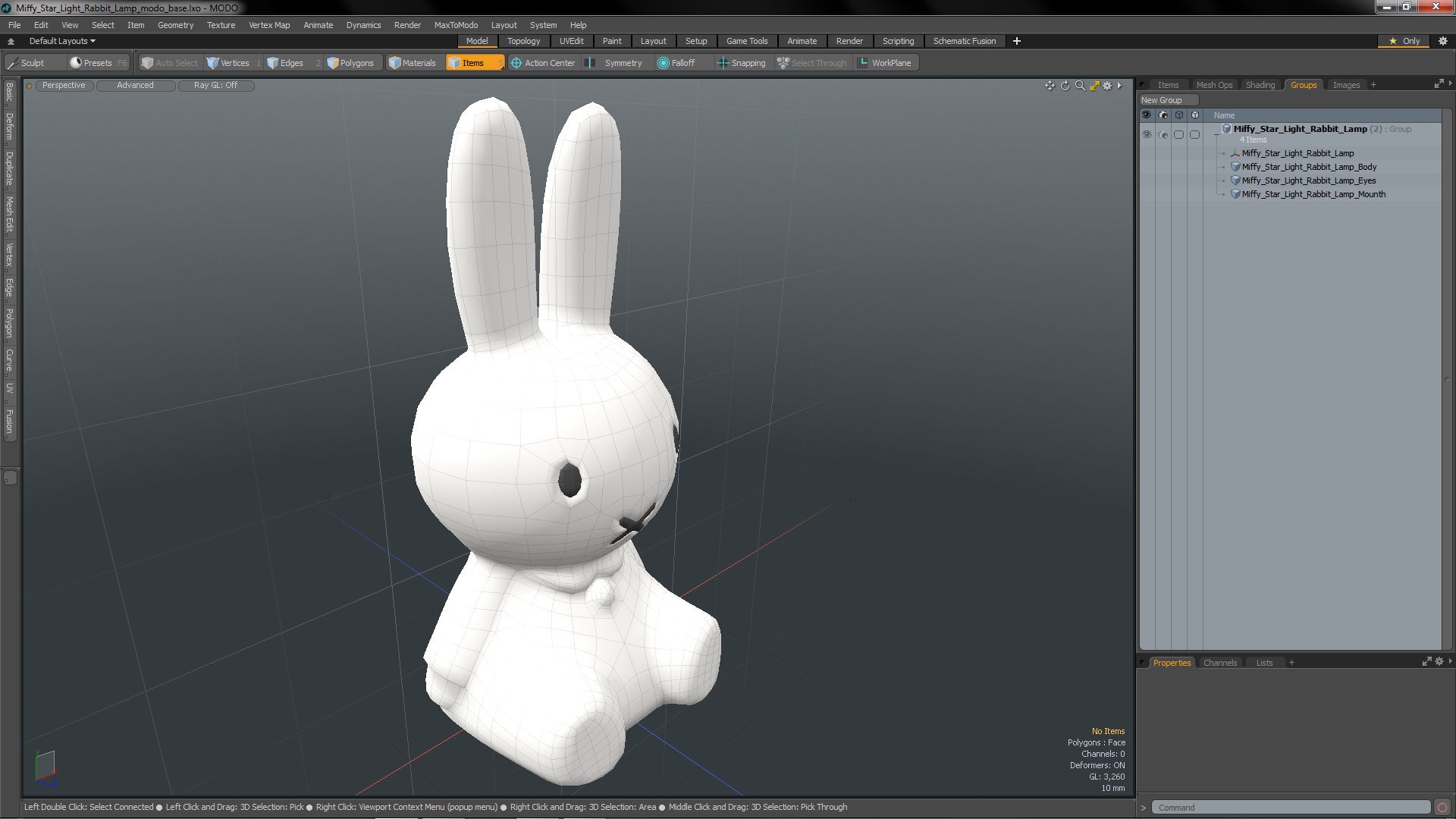Open the Vertex Map menu
Image resolution: width=1456 pixels, height=819 pixels.
coord(269,25)
